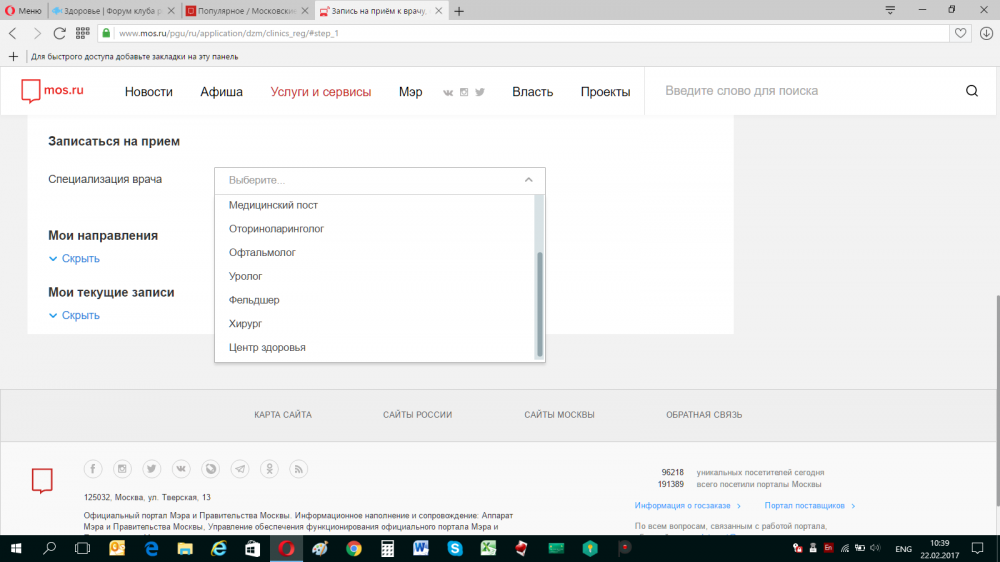Open the Facebook footer icon

pos(93,469)
